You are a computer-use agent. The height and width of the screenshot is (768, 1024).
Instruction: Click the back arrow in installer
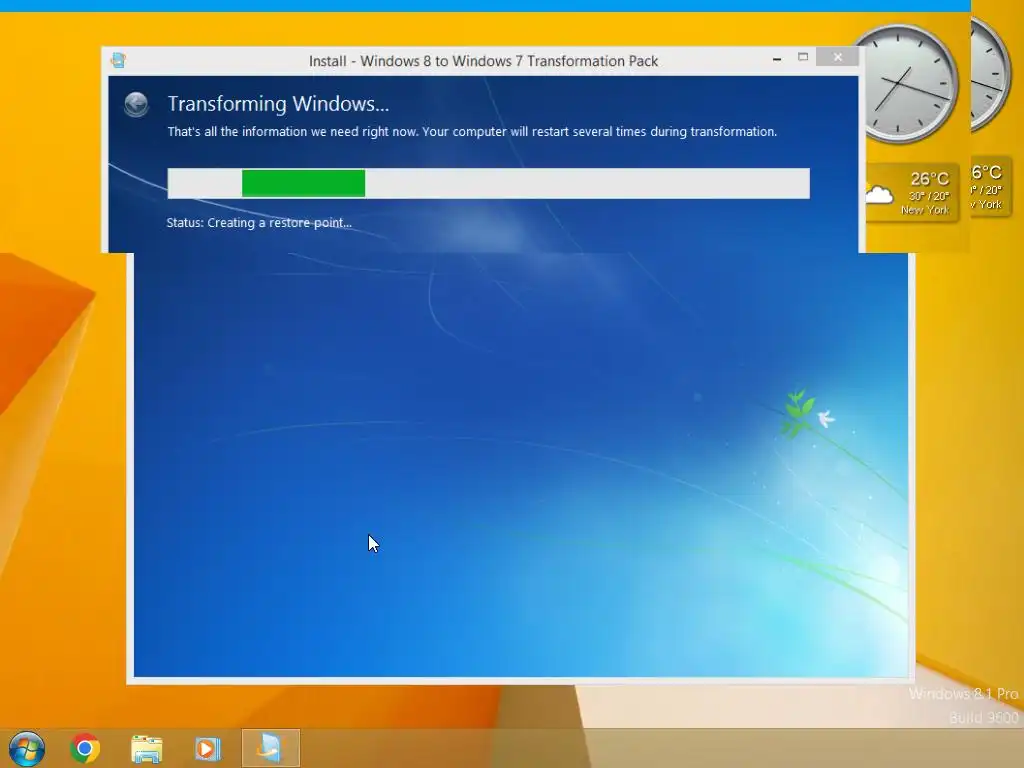pyautogui.click(x=136, y=104)
